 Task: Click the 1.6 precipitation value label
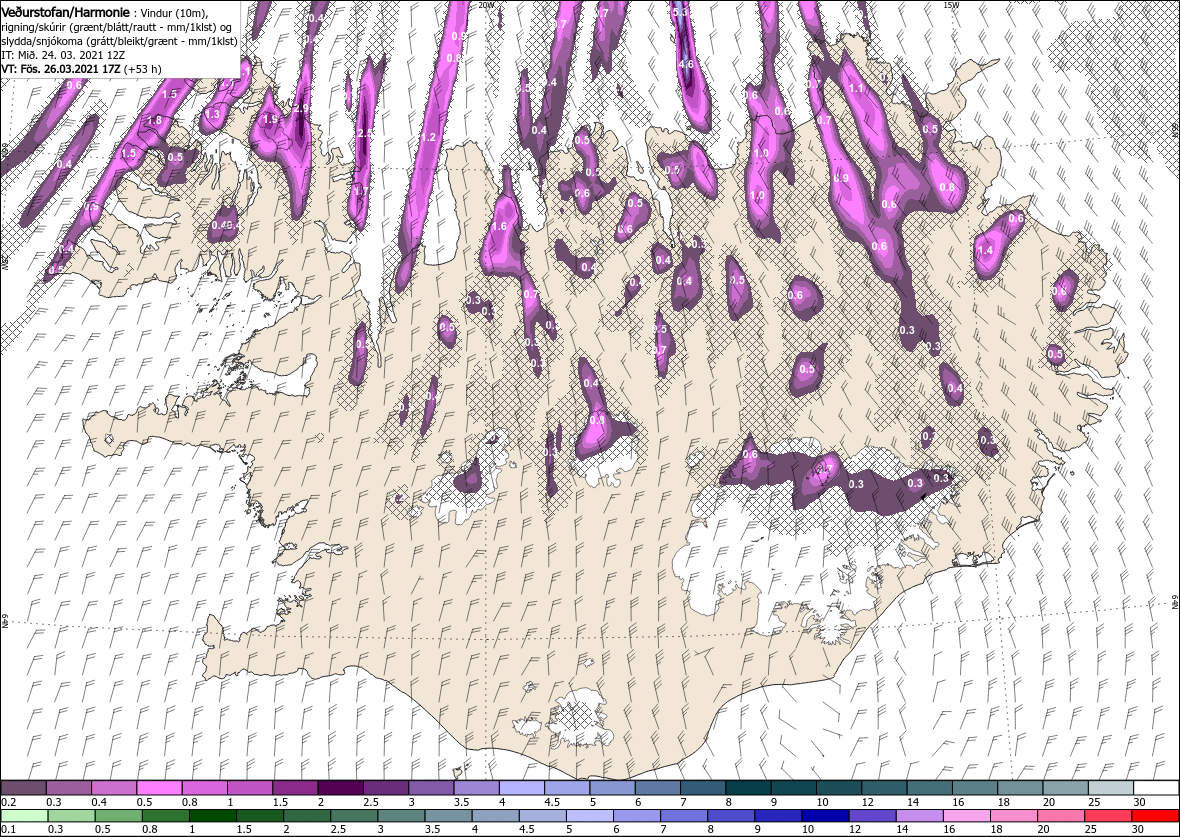pos(499,227)
